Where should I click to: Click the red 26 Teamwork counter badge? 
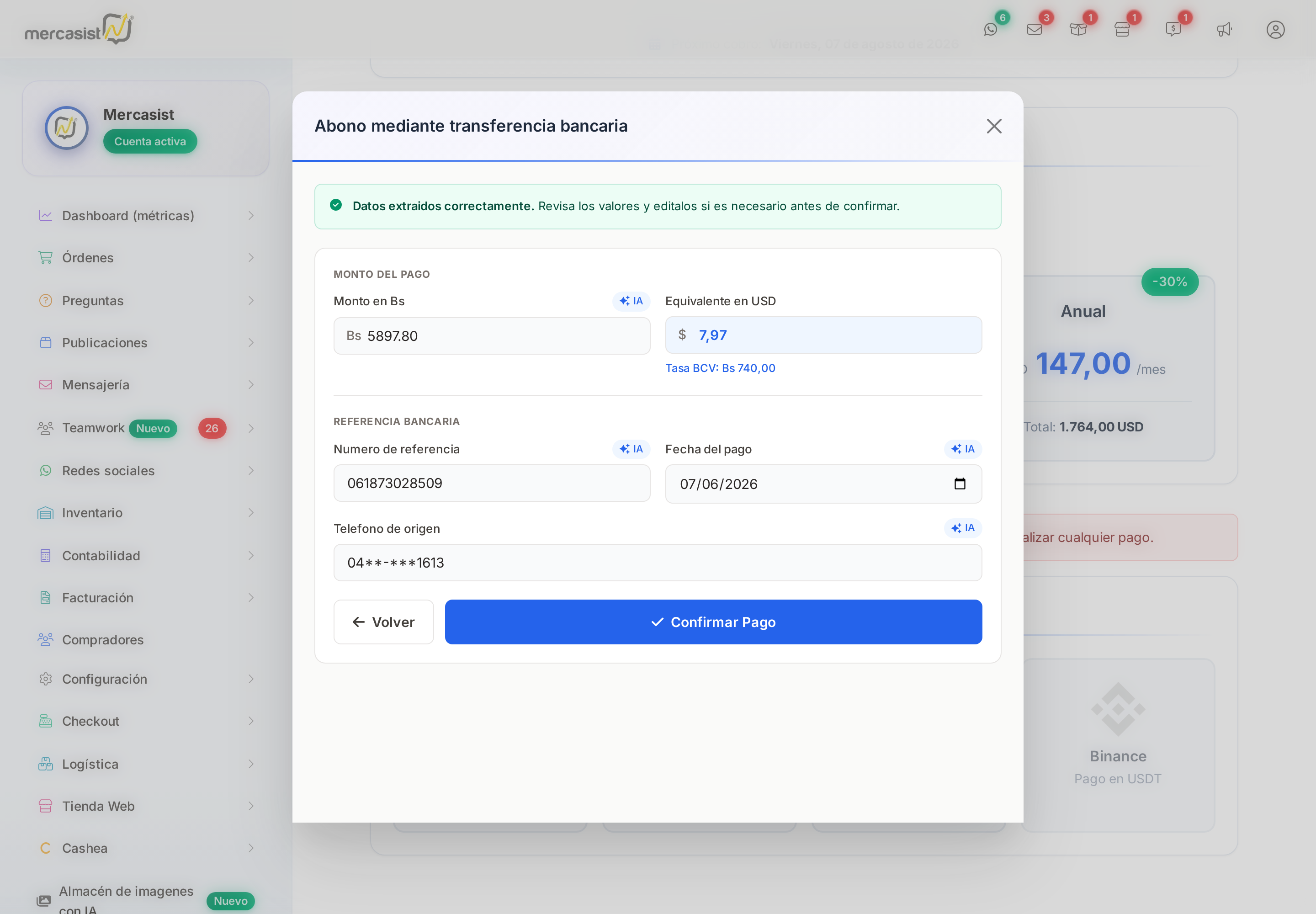point(212,428)
